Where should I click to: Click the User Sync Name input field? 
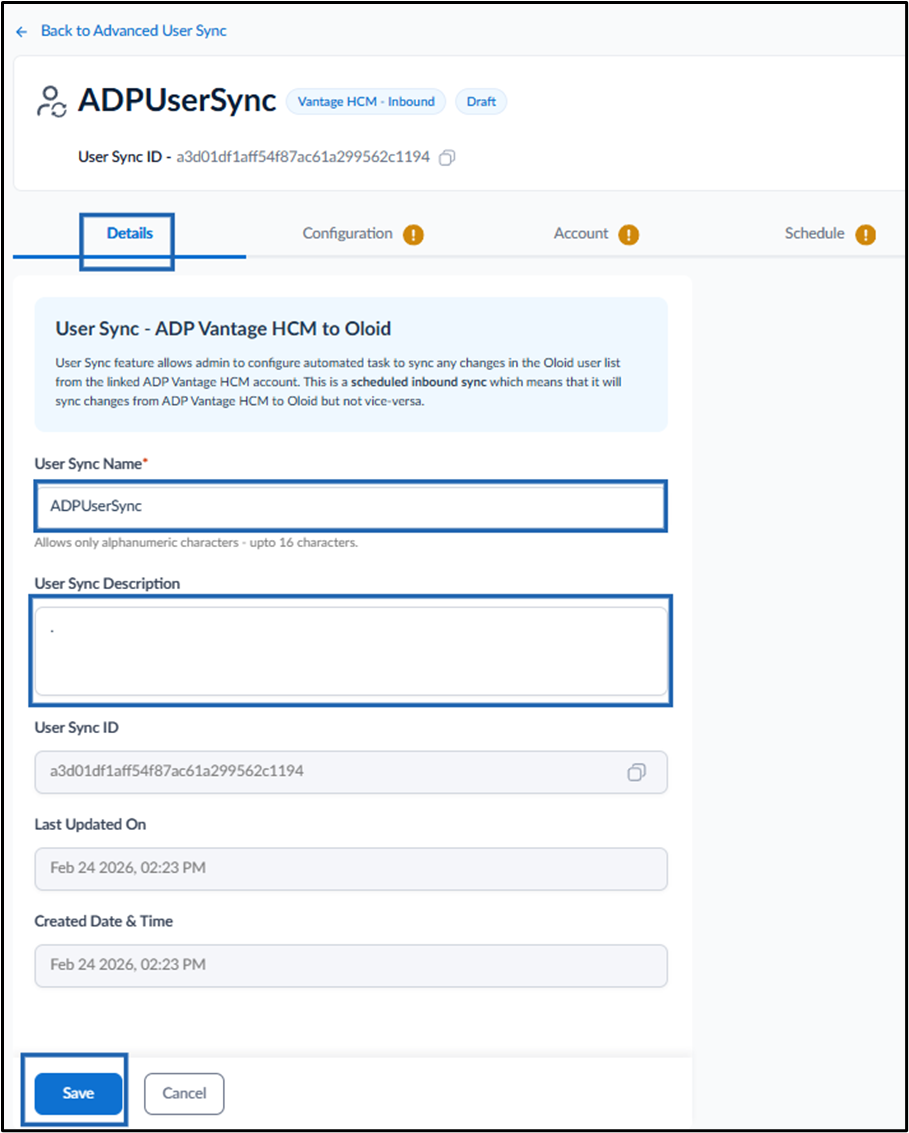coord(350,506)
